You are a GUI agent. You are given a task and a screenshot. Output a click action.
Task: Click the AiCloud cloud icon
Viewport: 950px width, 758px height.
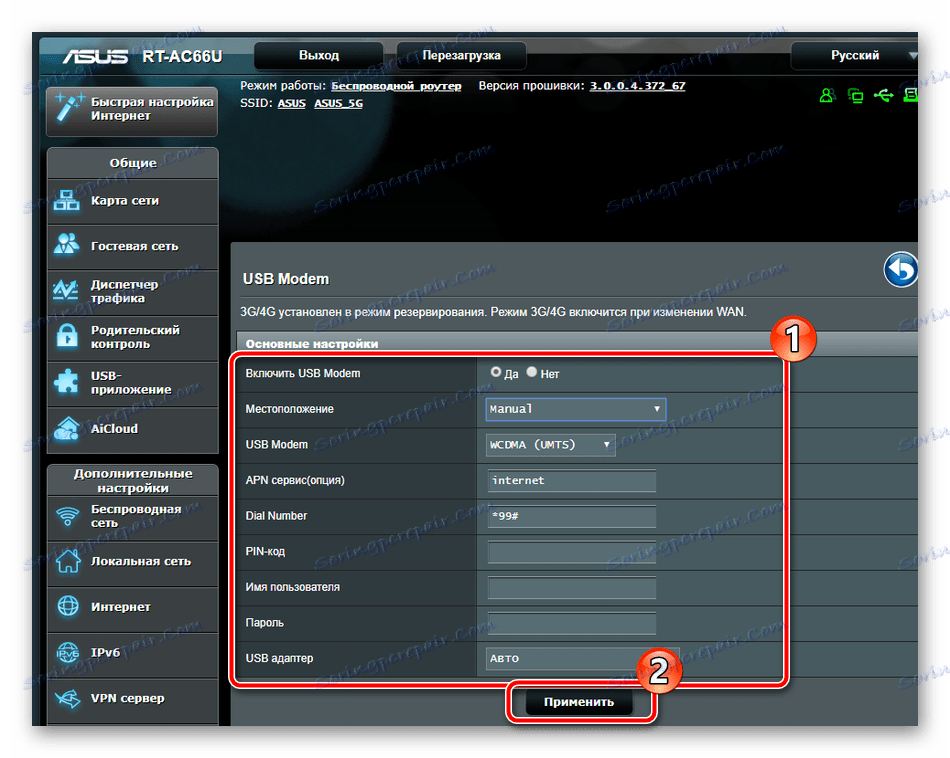click(x=67, y=428)
